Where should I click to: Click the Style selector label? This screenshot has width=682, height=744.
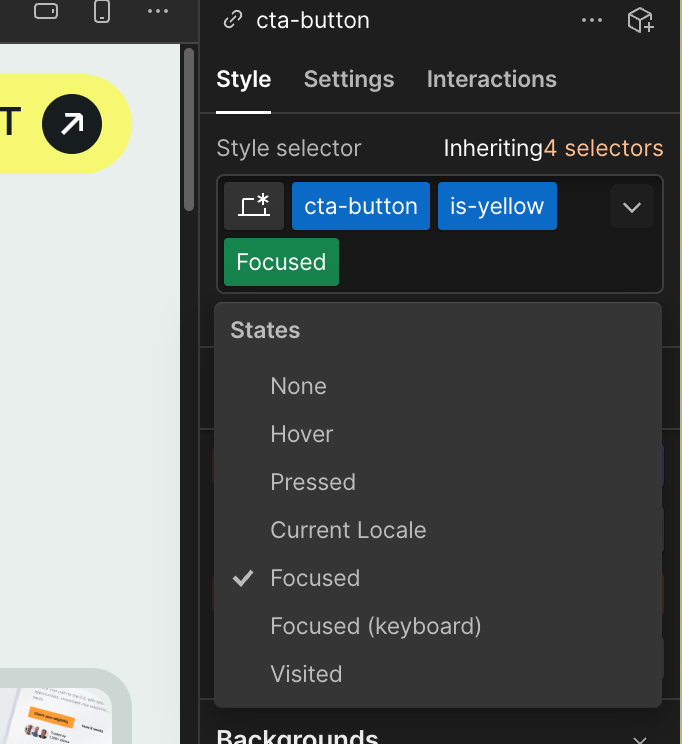pyautogui.click(x=289, y=148)
